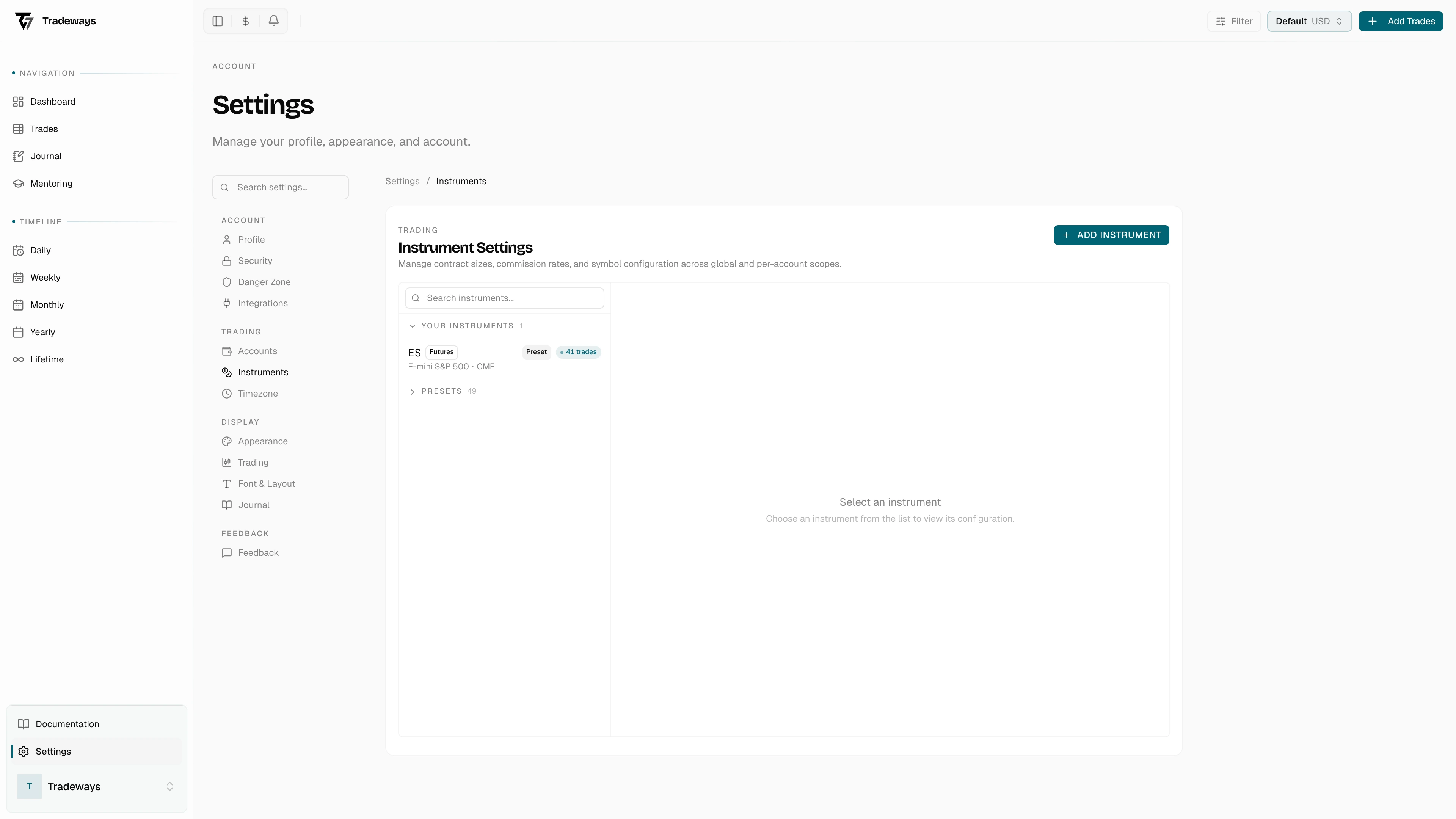Toggle the sidebar with the panel icon
This screenshot has width=1456, height=819.
(218, 21)
